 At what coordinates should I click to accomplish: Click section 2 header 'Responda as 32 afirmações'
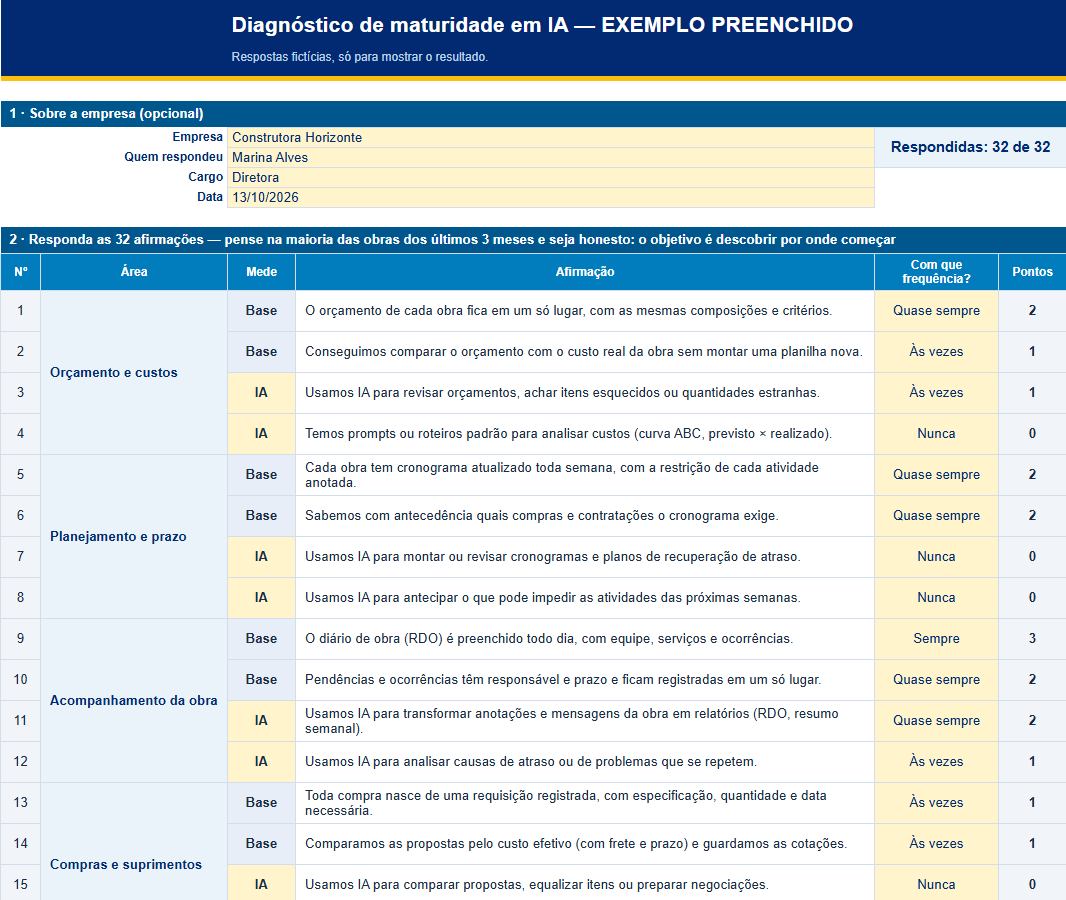point(533,239)
